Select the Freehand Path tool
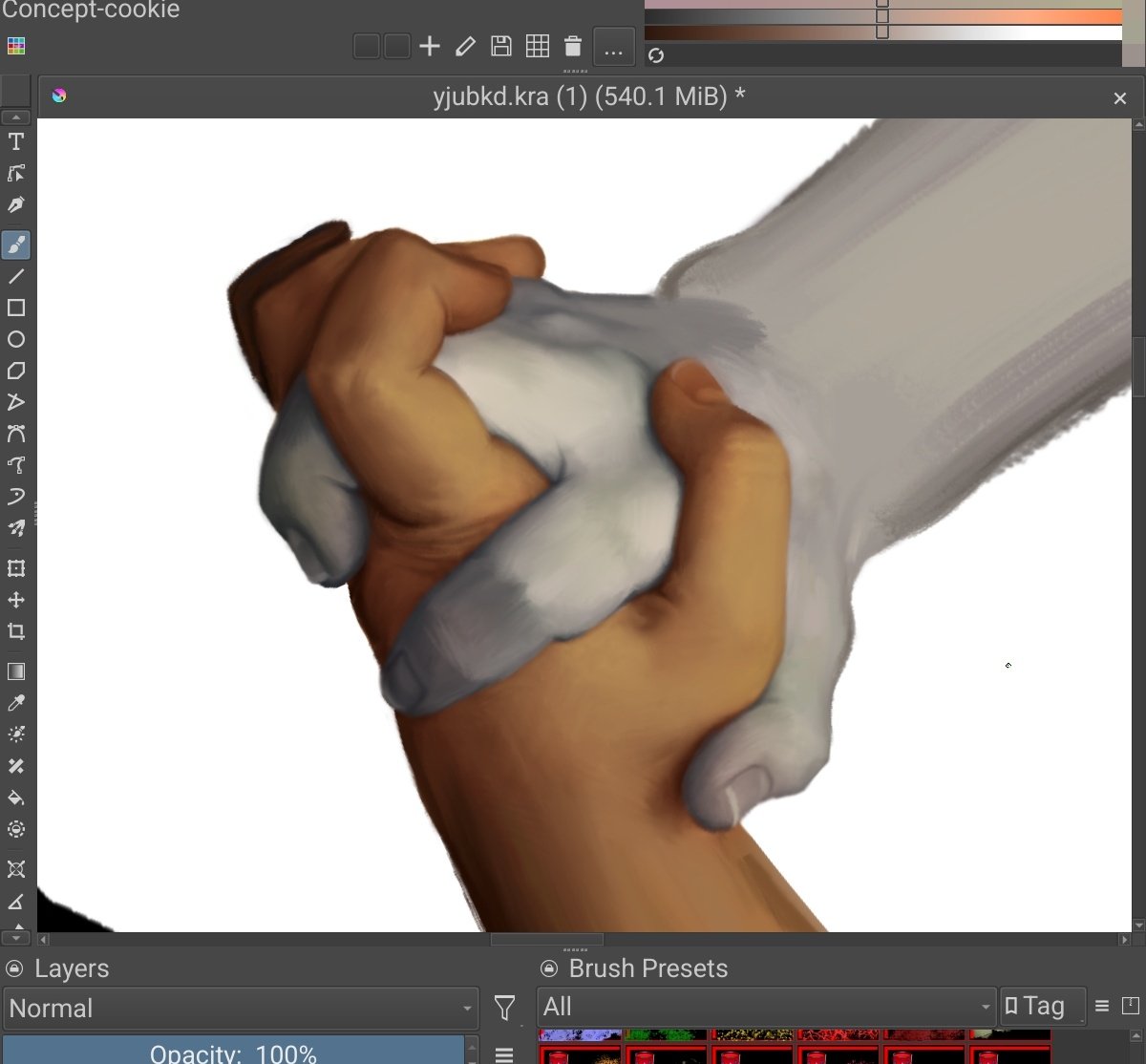The height and width of the screenshot is (1064, 1146). pos(16,465)
